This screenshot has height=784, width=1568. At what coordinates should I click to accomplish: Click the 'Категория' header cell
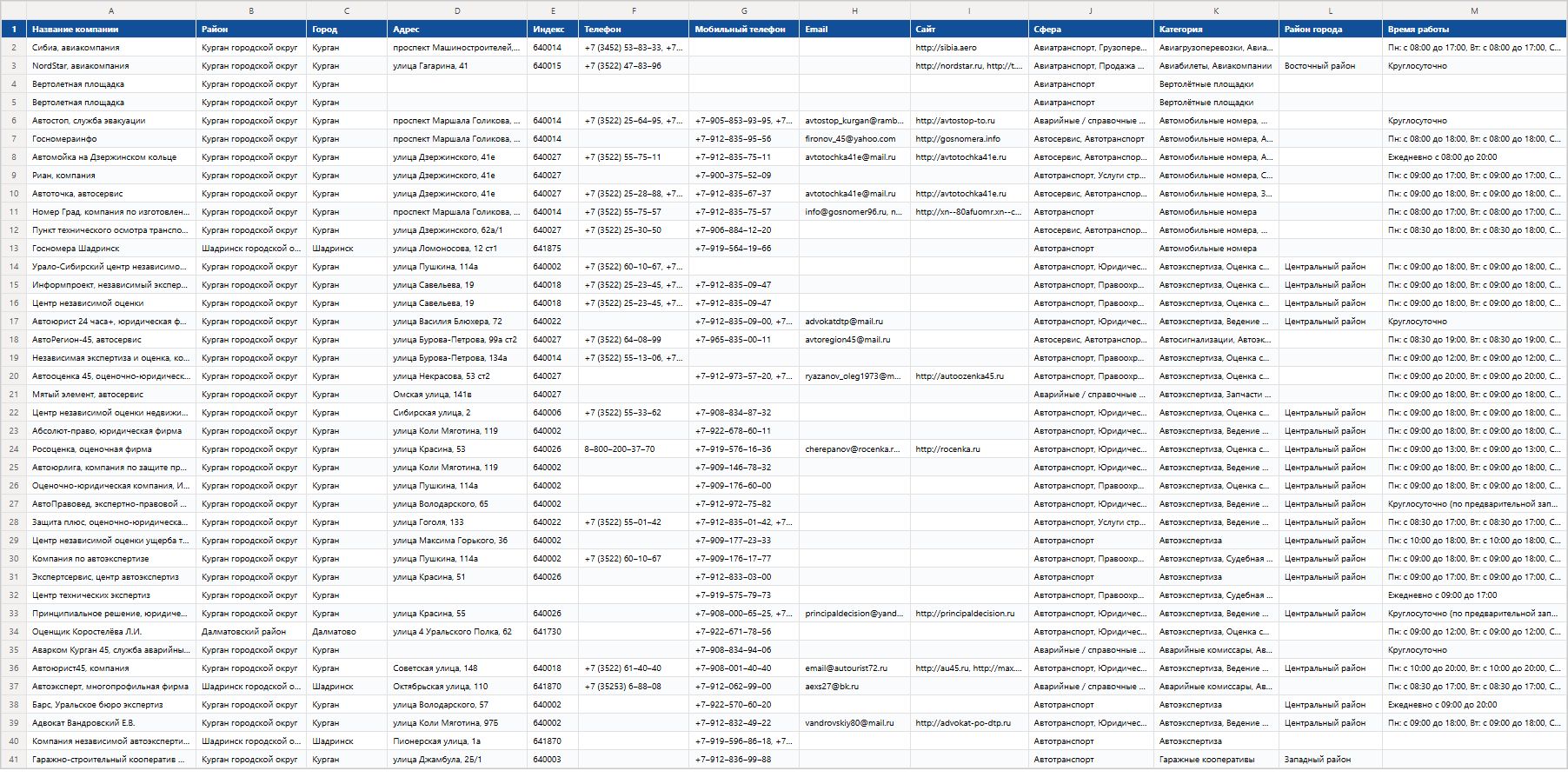tap(1216, 29)
